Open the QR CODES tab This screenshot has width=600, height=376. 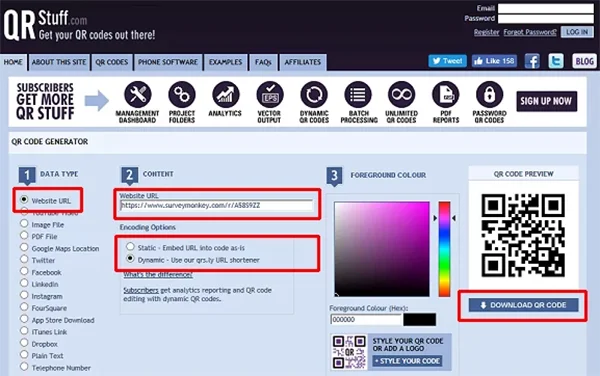(112, 62)
